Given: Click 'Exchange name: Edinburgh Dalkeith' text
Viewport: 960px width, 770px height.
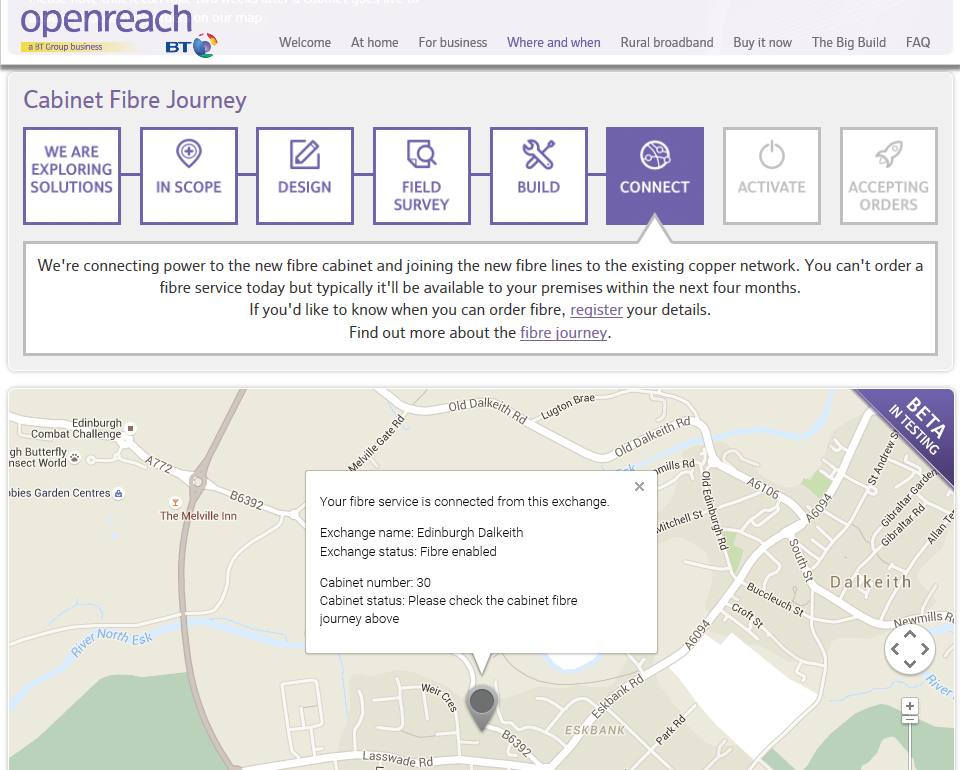Looking at the screenshot, I should pyautogui.click(x=421, y=533).
